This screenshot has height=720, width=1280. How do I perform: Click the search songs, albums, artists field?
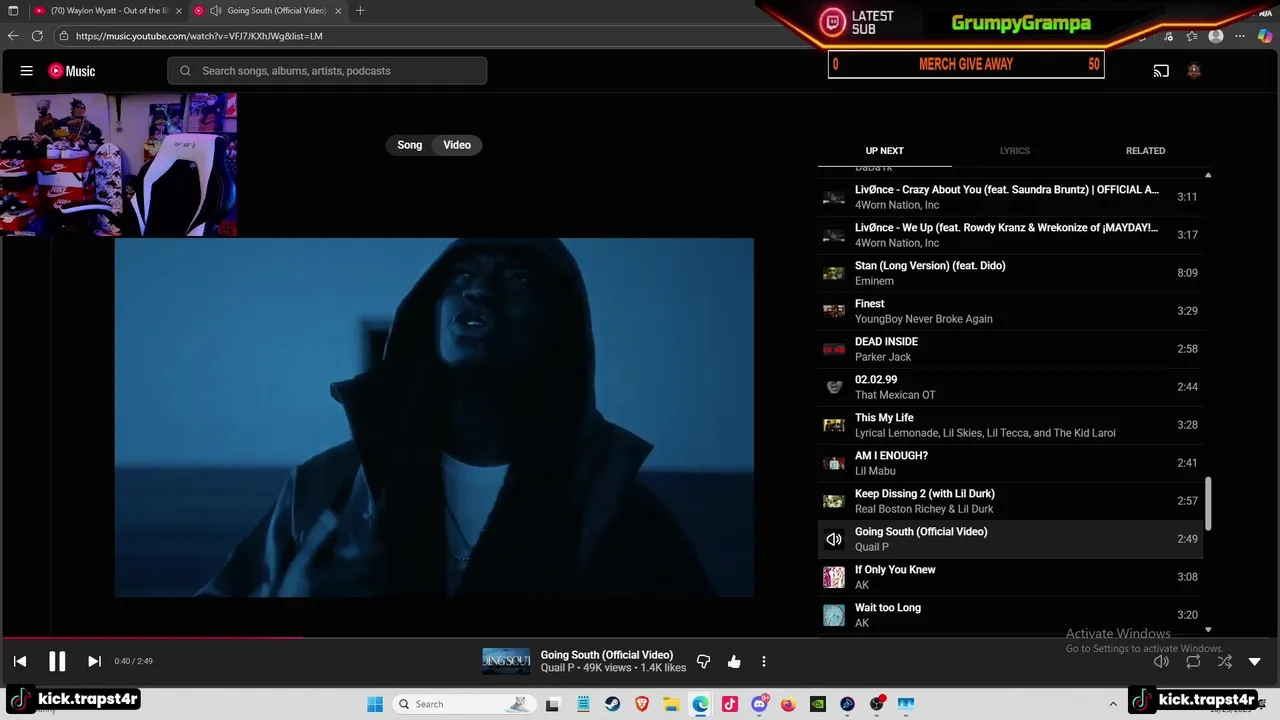click(327, 71)
